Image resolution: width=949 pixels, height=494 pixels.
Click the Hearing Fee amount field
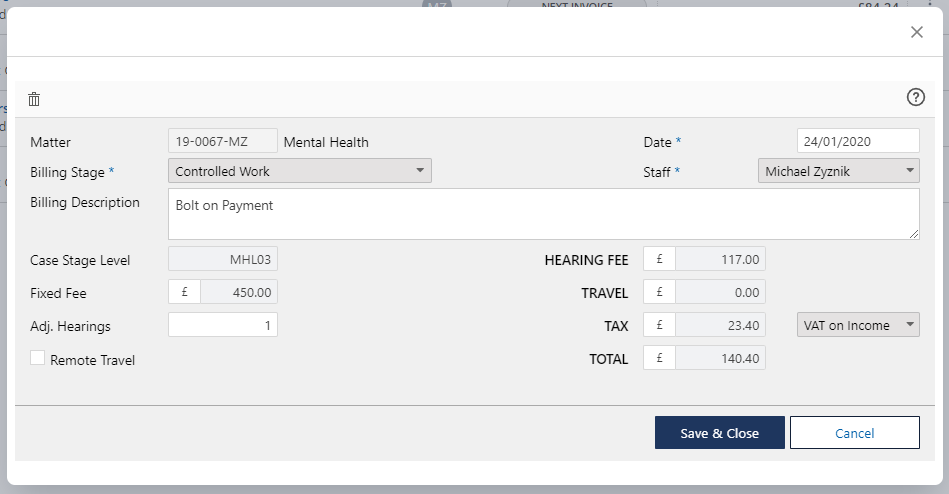[720, 259]
